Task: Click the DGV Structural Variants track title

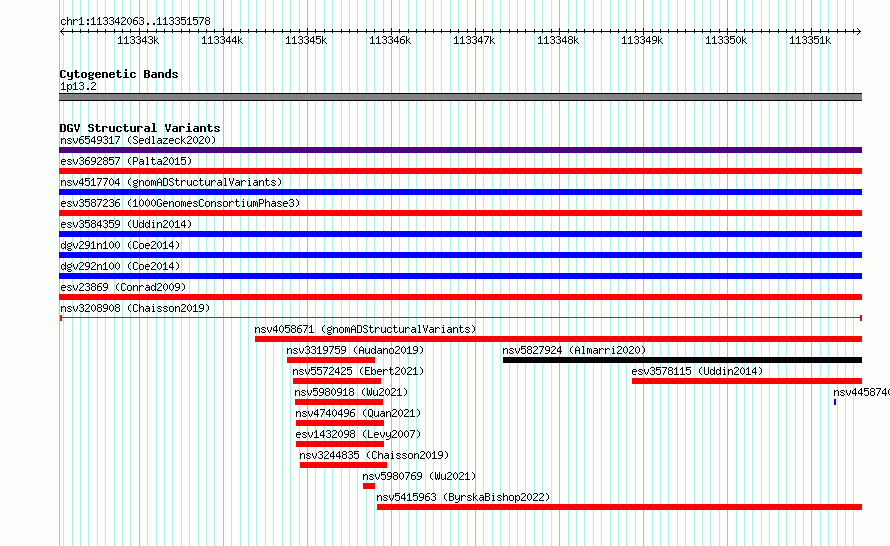Action: 140,128
